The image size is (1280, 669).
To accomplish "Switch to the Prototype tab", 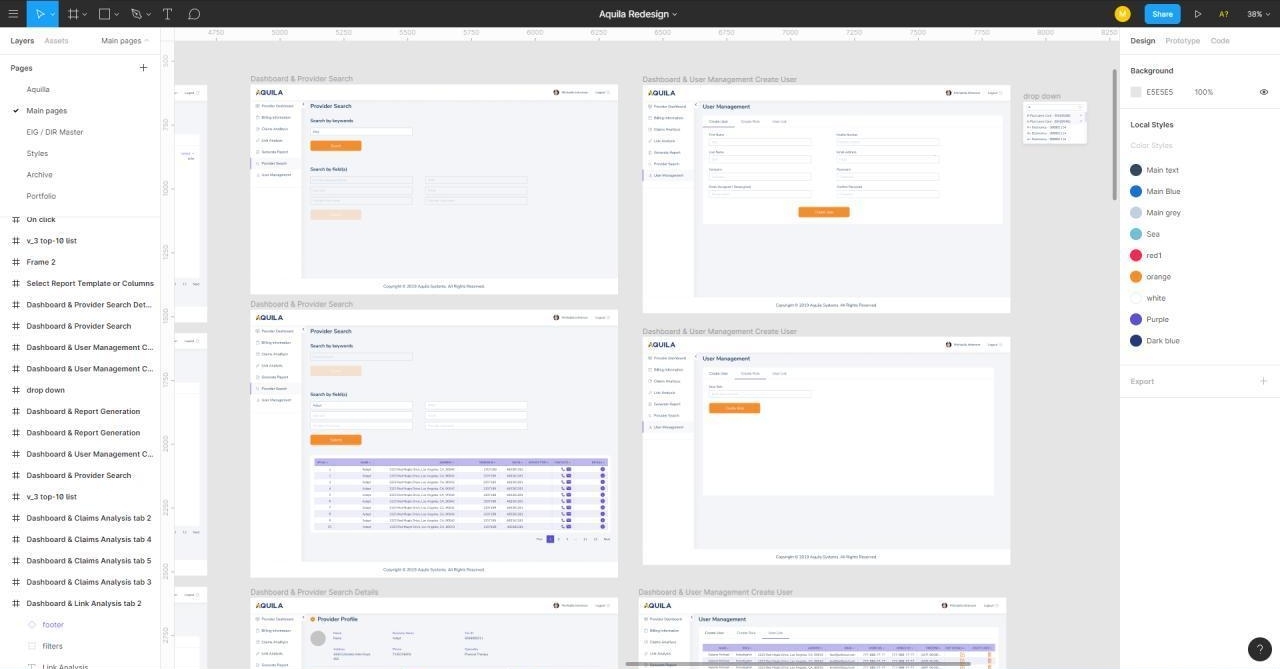I will point(1183,40).
